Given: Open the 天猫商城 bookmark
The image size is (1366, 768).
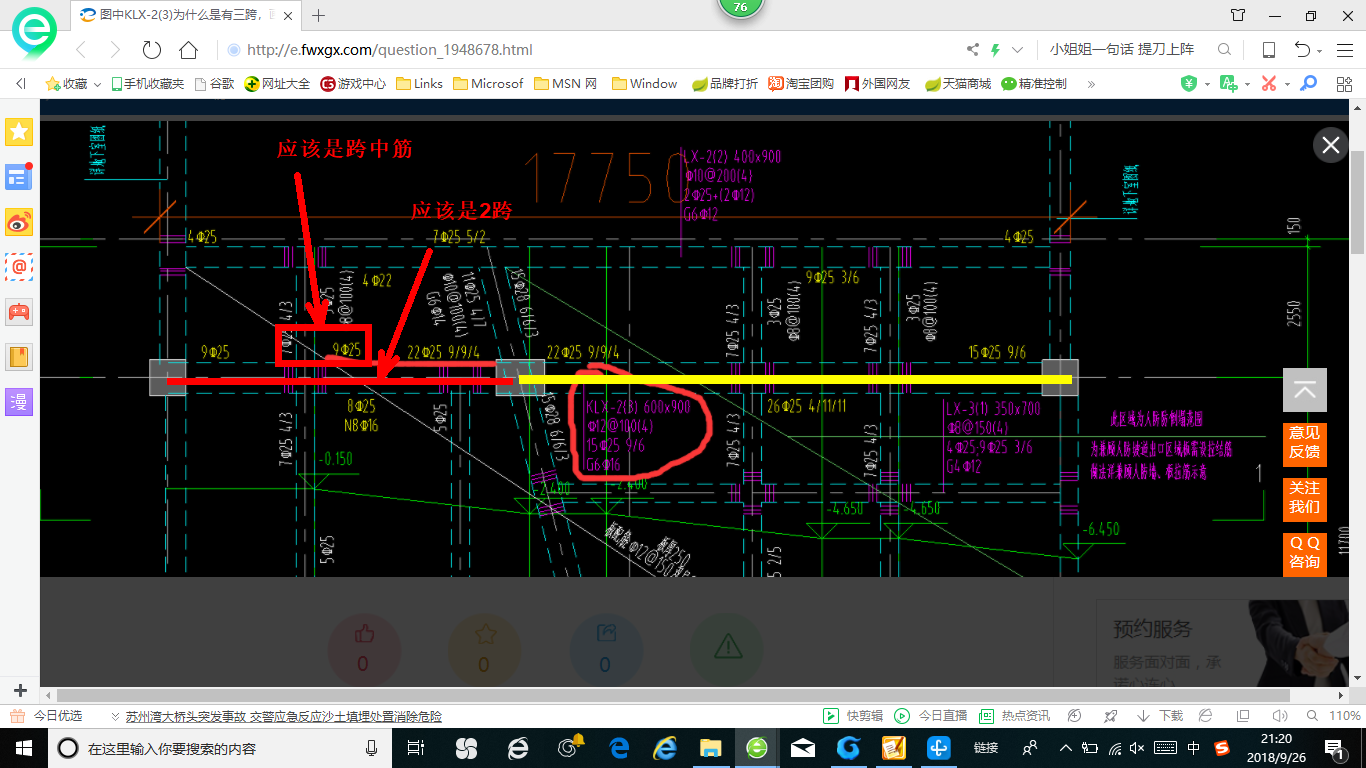Looking at the screenshot, I should (957, 84).
